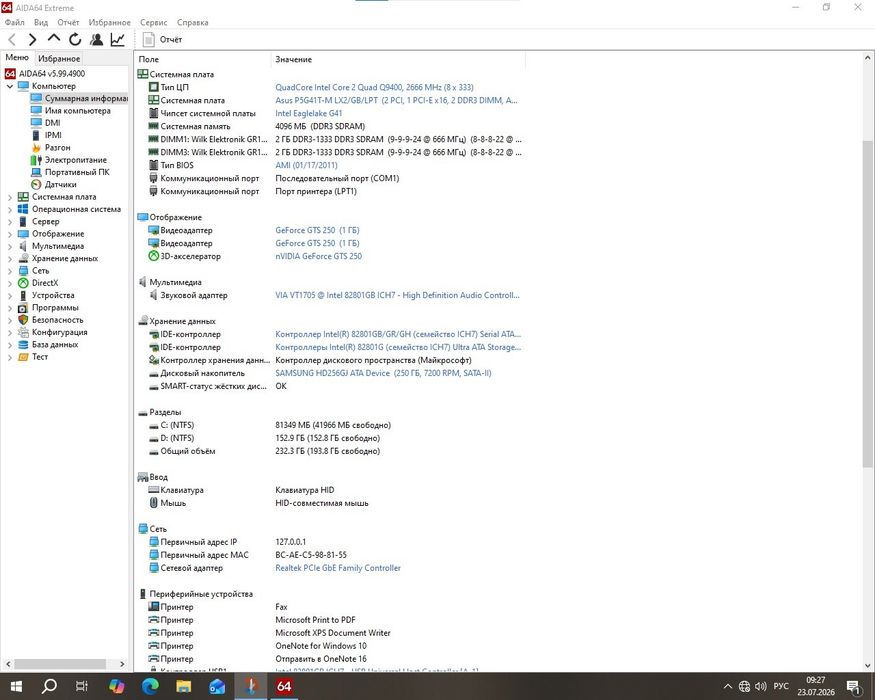Click the graph chart icon in toolbar
Viewport: 875px width, 700px height.
[118, 40]
